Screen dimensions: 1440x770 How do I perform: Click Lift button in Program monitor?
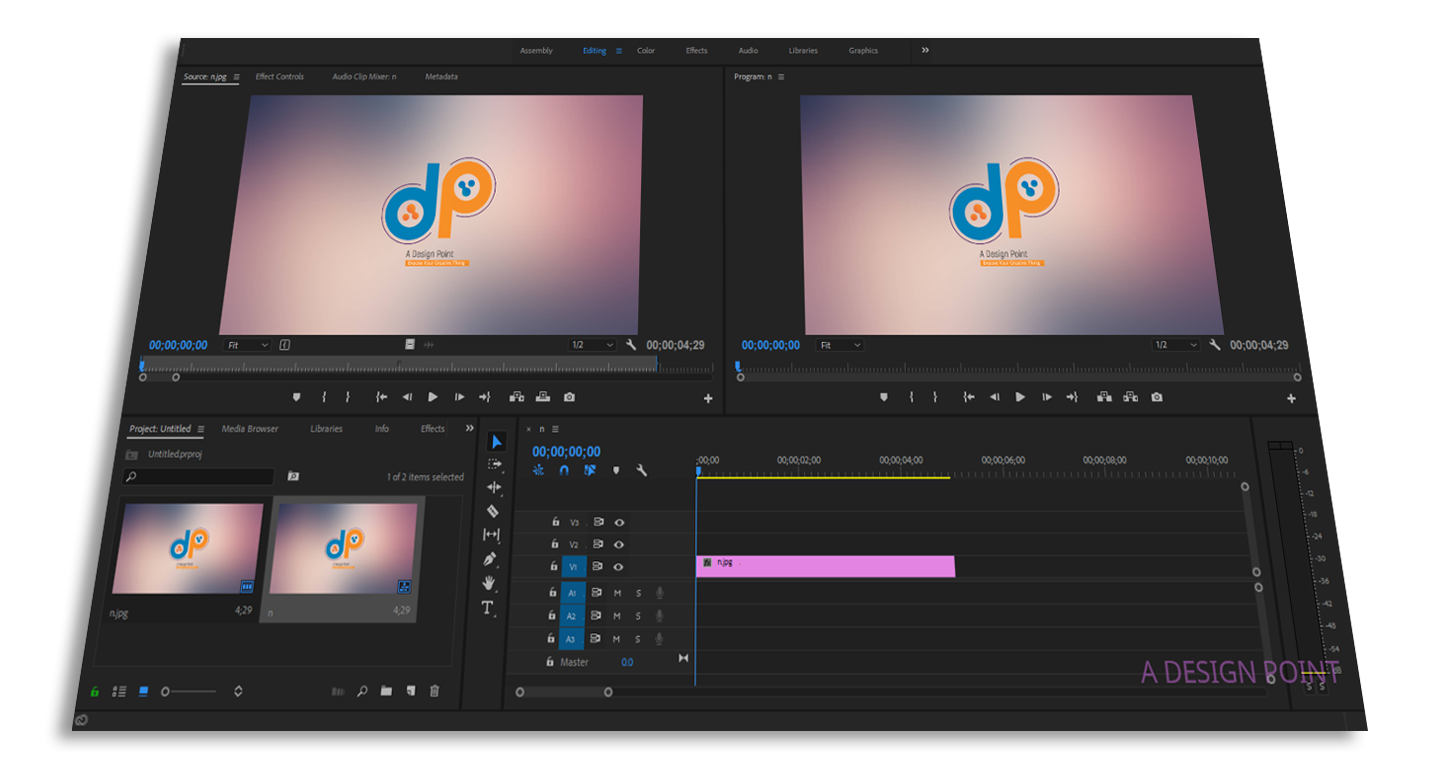coord(1104,397)
